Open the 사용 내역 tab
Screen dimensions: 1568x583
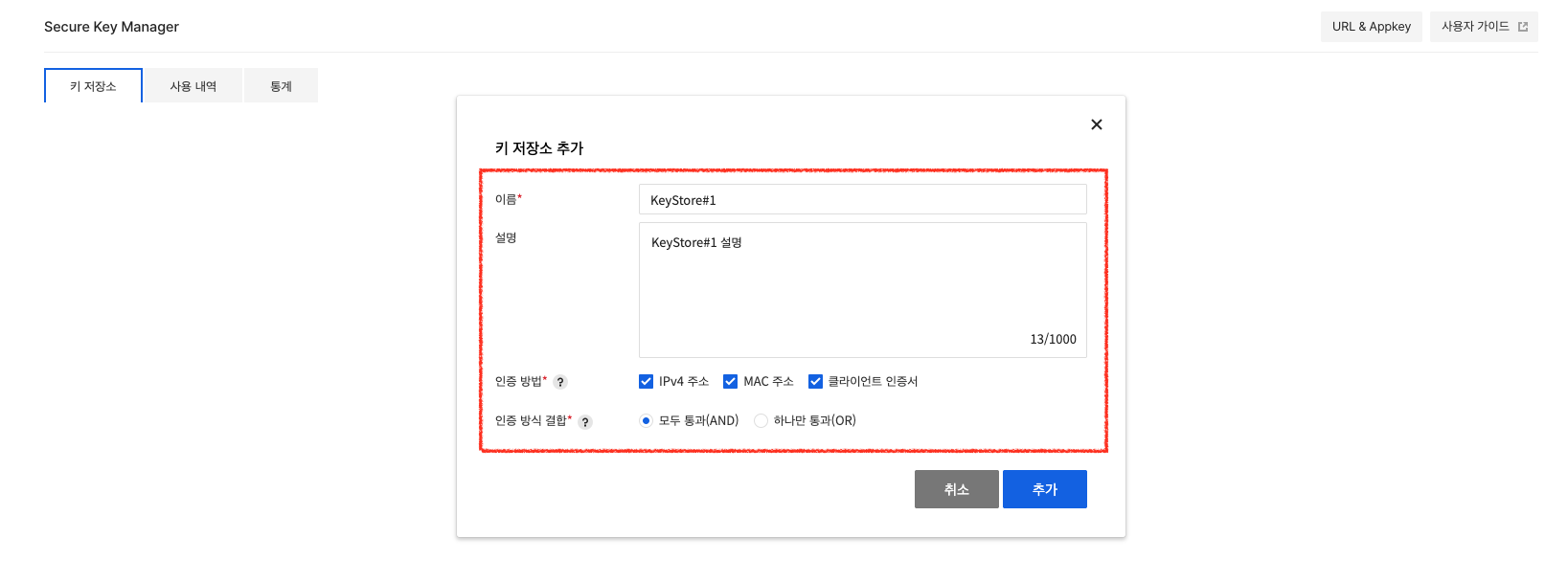click(x=193, y=86)
